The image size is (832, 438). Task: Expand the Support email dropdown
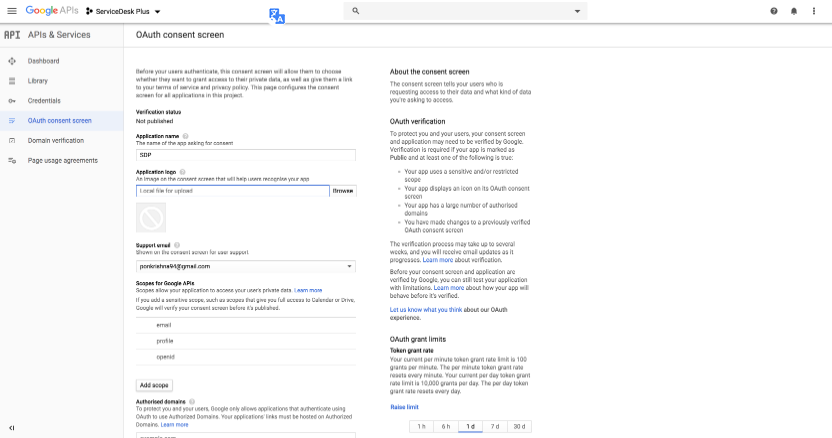(349, 266)
